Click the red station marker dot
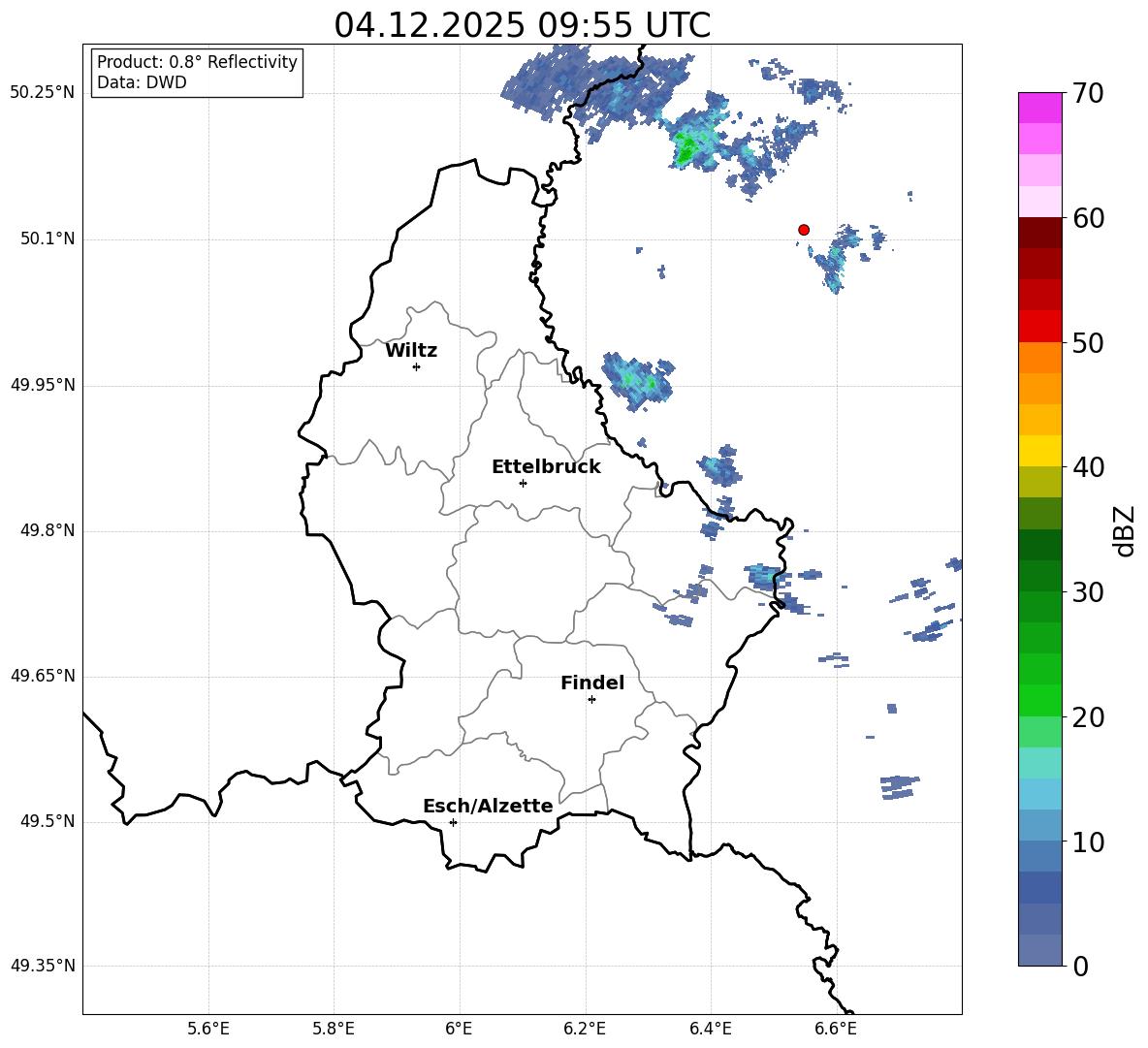 point(803,230)
